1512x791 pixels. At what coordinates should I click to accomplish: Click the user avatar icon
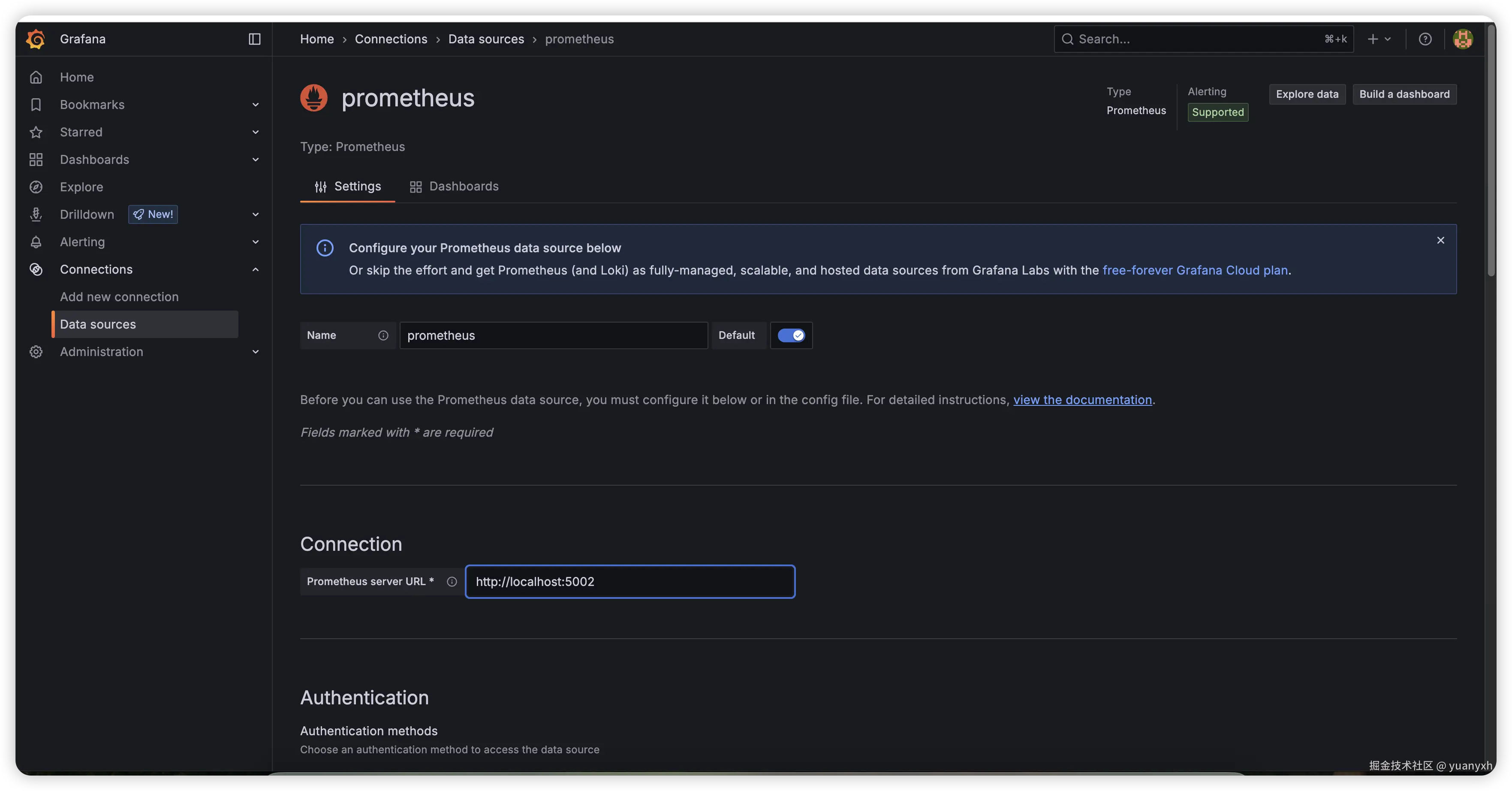1463,39
